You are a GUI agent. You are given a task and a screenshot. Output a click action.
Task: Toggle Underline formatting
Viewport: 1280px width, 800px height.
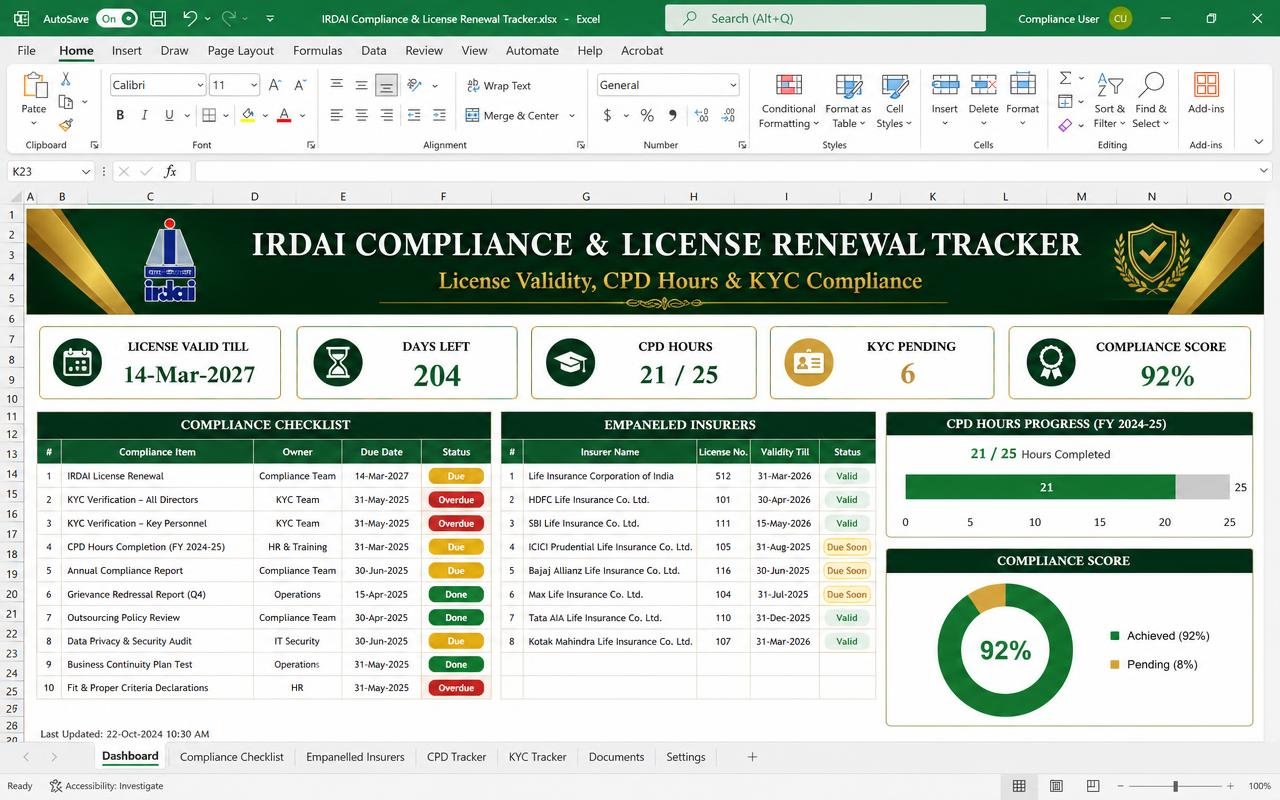tap(168, 115)
